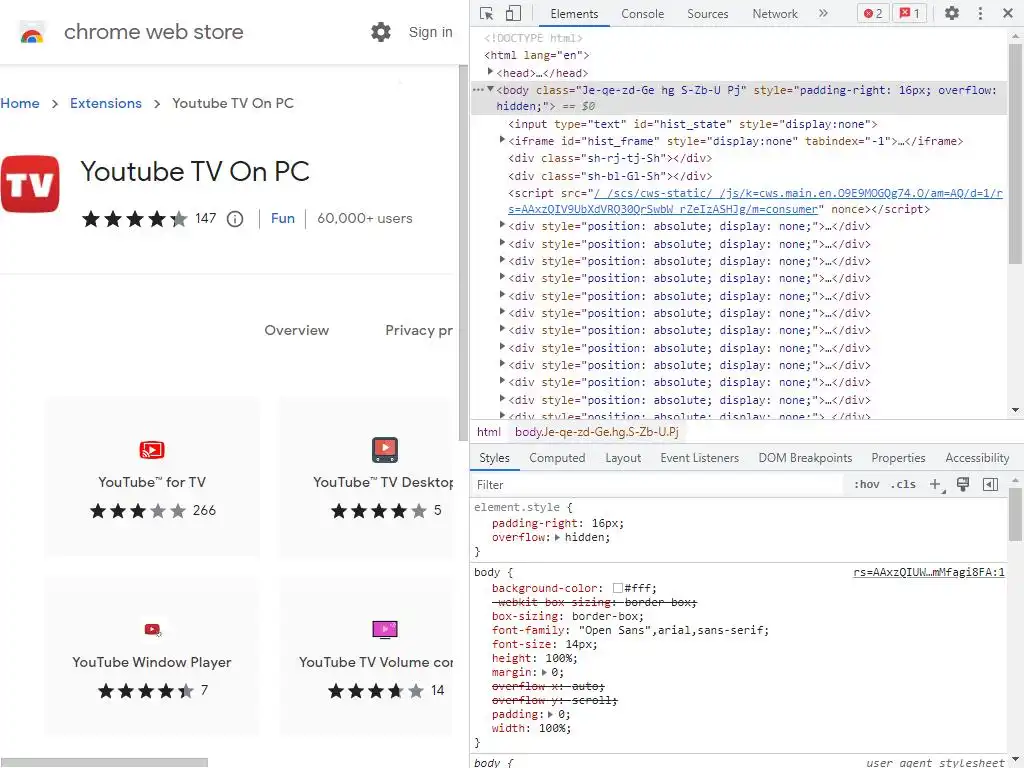
Task: Expand the hist_frame iframe node
Action: click(x=502, y=140)
